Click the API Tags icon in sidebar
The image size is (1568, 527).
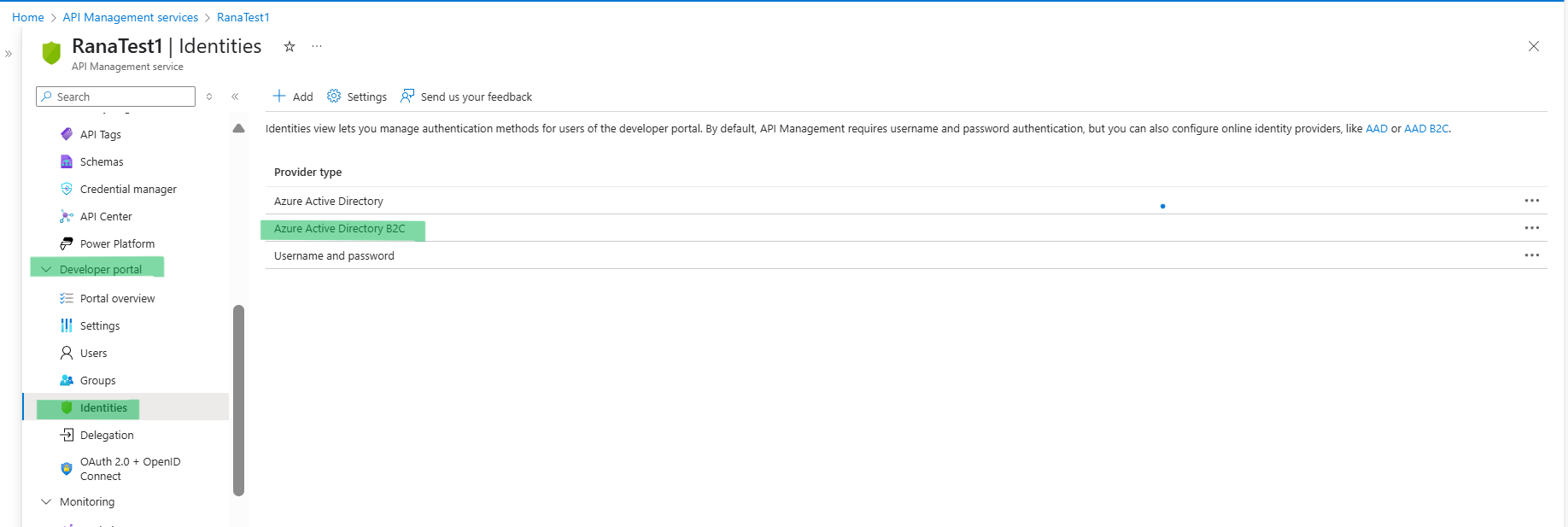tap(67, 134)
